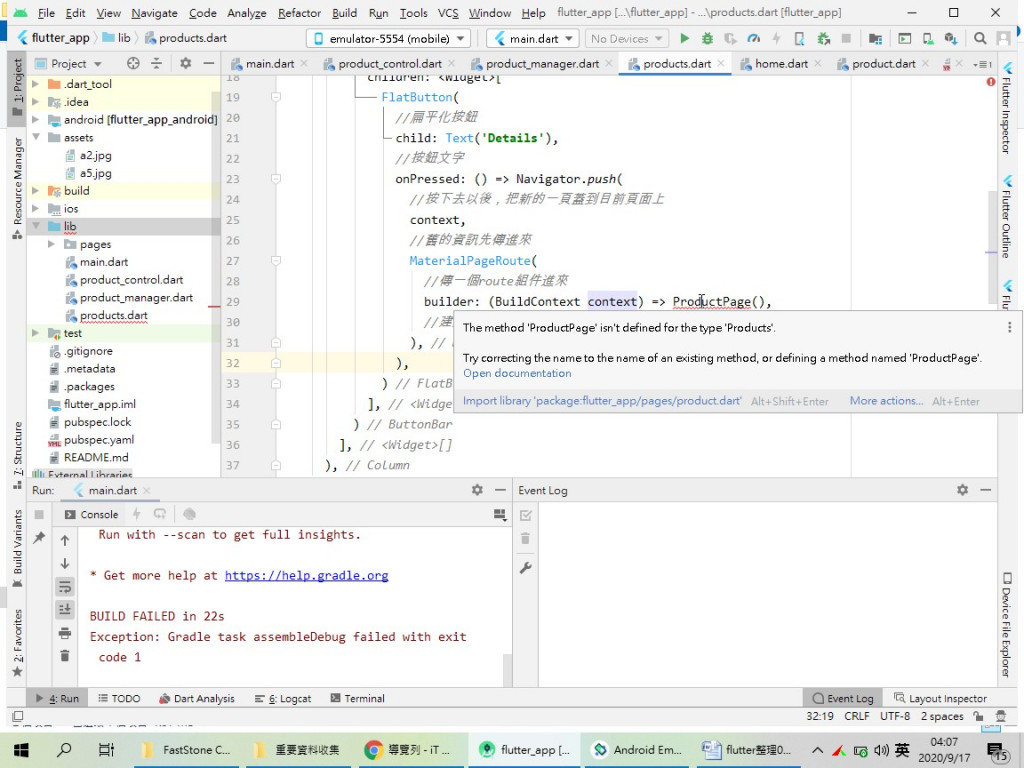Click locate-file target icon in Project panel
Viewport: 1024px width, 768px height.
134,63
